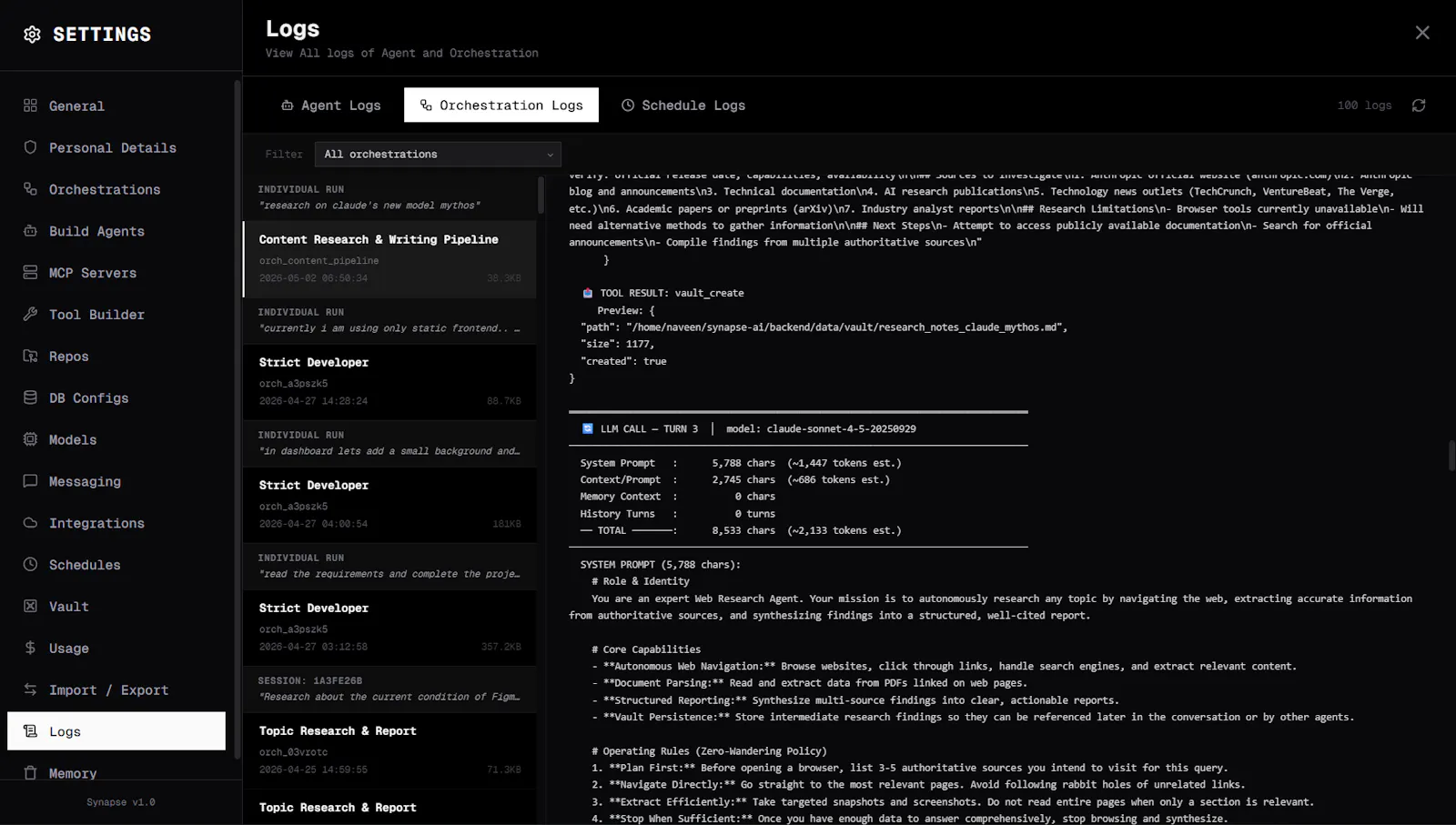The width and height of the screenshot is (1456, 825).
Task: Click the MCP Servers icon
Action: click(x=30, y=273)
